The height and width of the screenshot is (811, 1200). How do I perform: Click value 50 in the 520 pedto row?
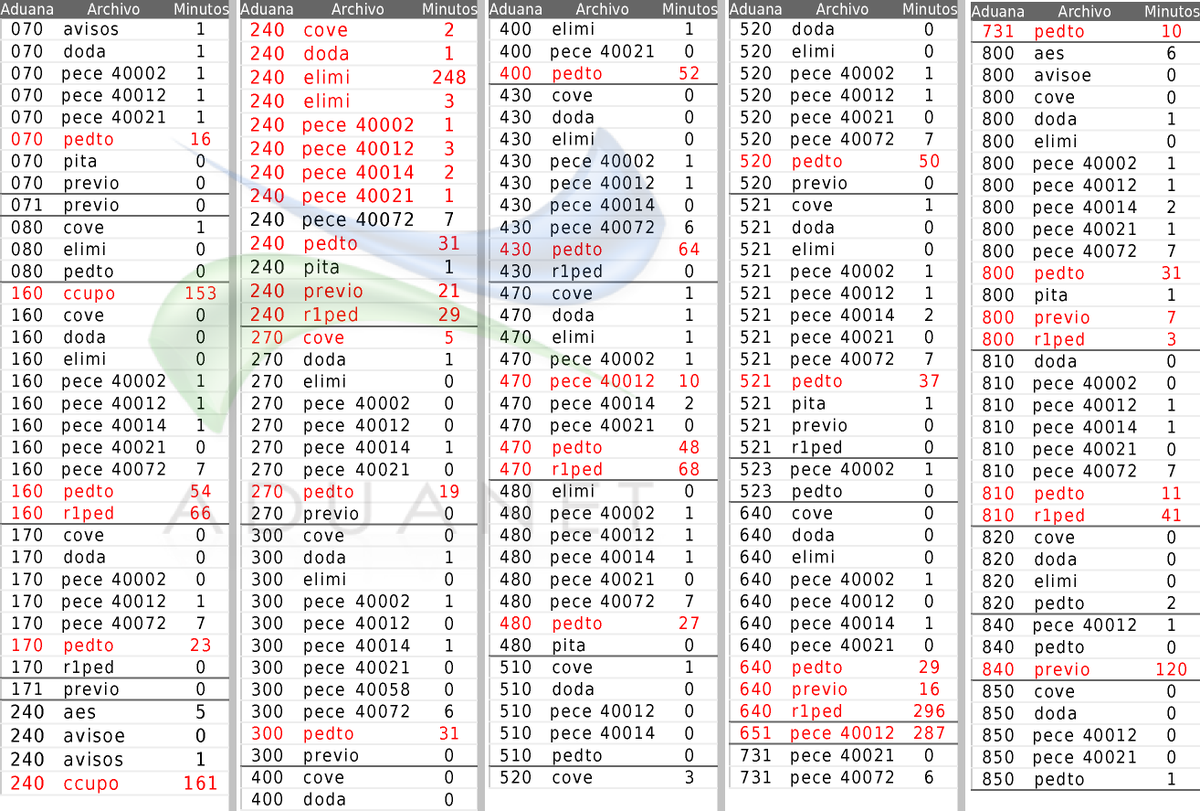[x=929, y=161]
